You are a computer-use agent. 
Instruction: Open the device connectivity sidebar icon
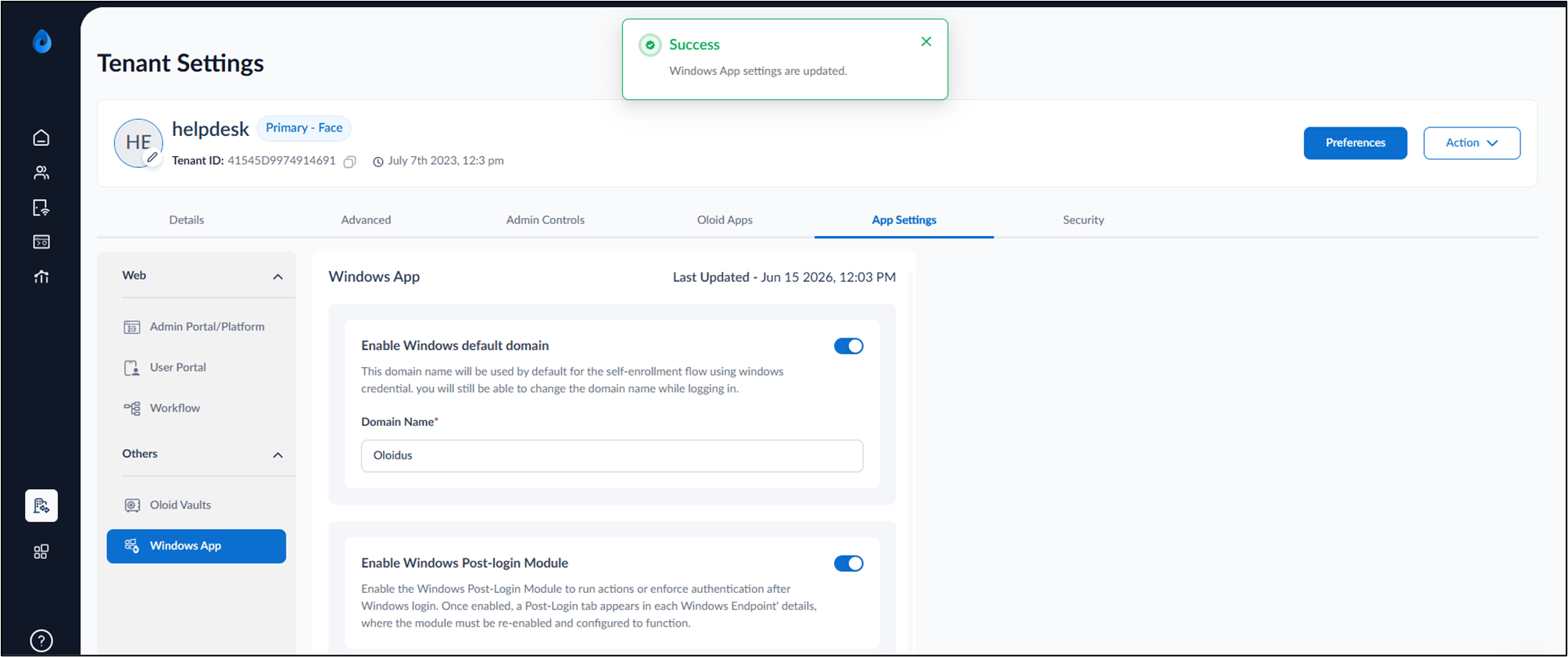[41, 208]
